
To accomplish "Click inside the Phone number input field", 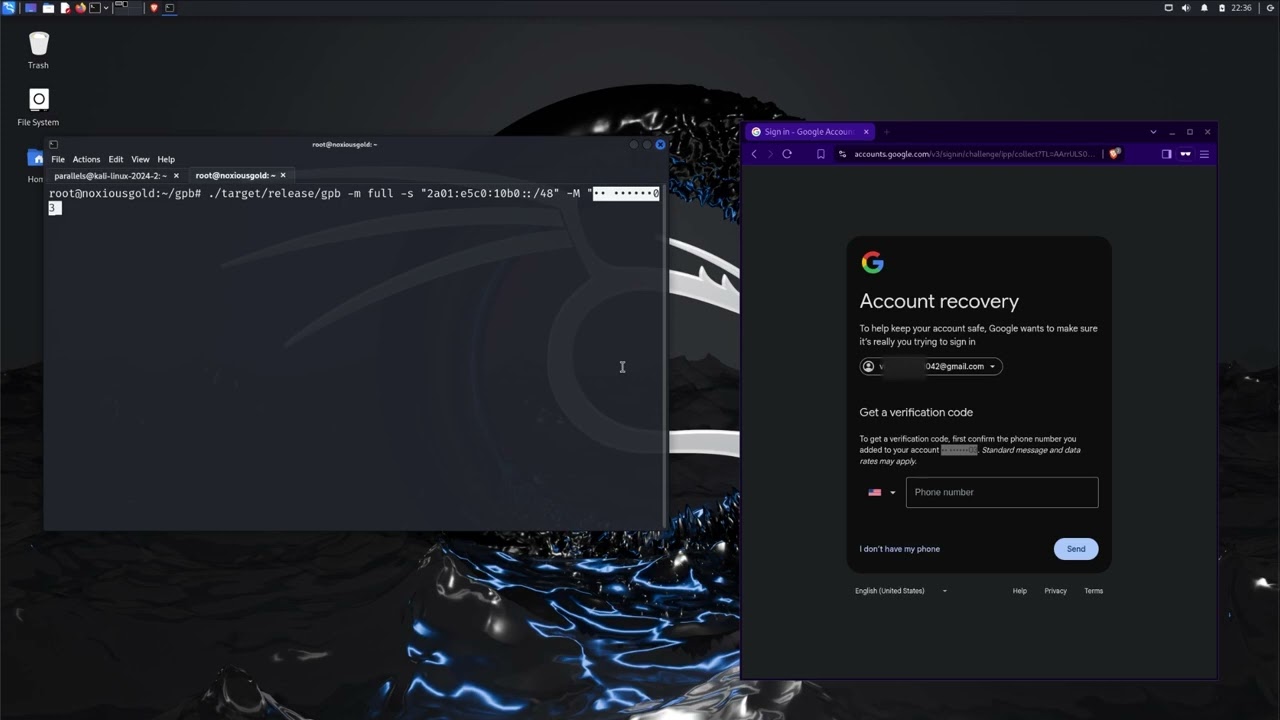I will (1001, 492).
